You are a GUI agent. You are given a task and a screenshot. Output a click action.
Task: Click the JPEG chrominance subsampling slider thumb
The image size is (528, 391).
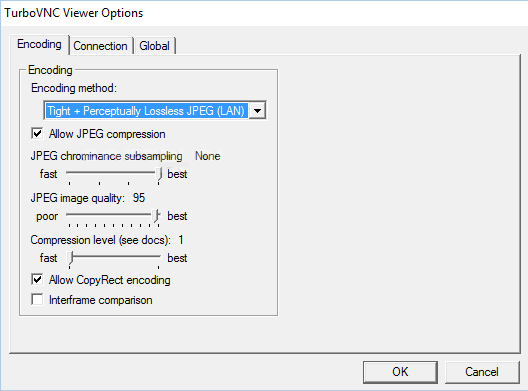[x=159, y=175]
